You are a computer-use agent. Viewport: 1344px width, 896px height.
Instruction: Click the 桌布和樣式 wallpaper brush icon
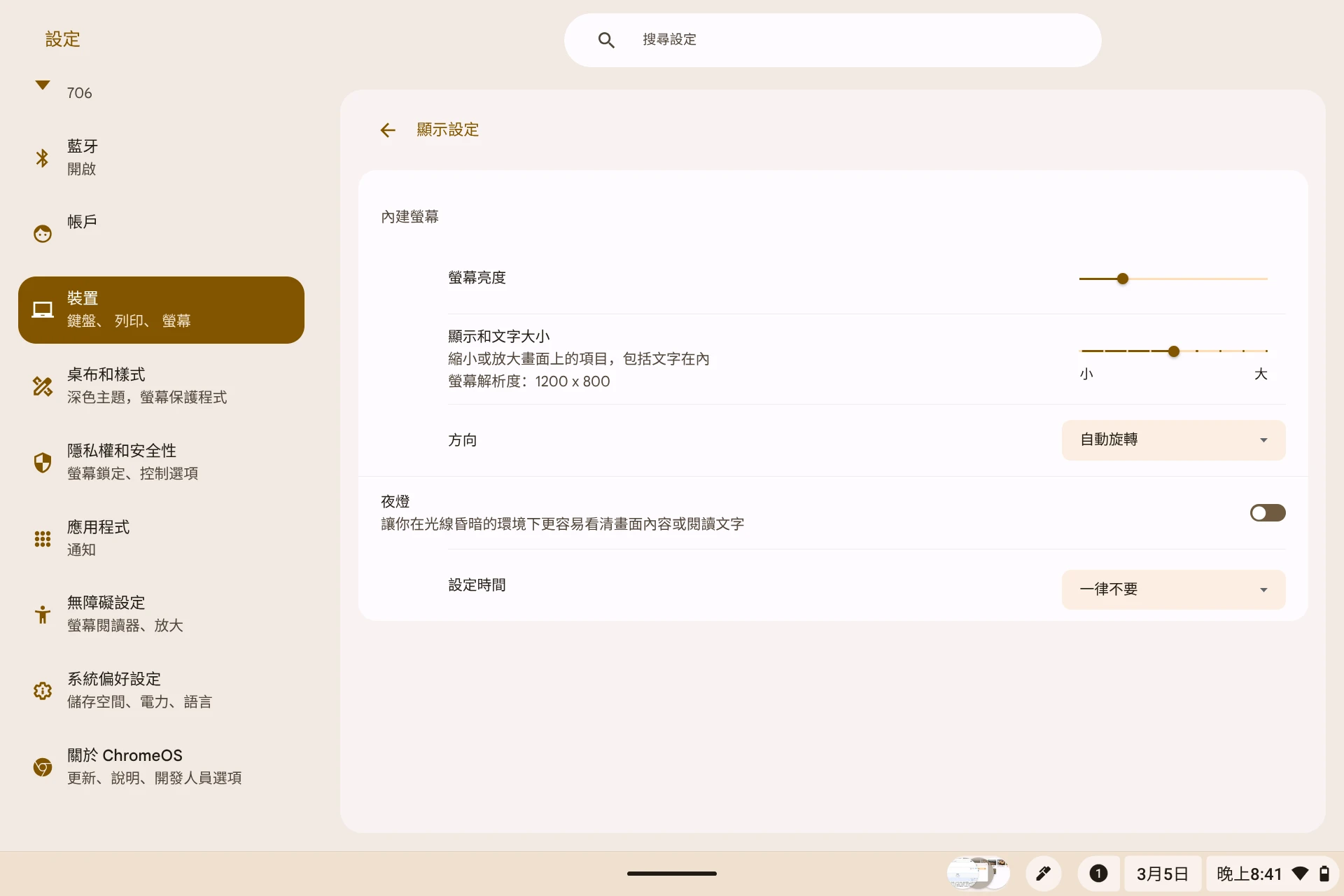click(x=43, y=386)
